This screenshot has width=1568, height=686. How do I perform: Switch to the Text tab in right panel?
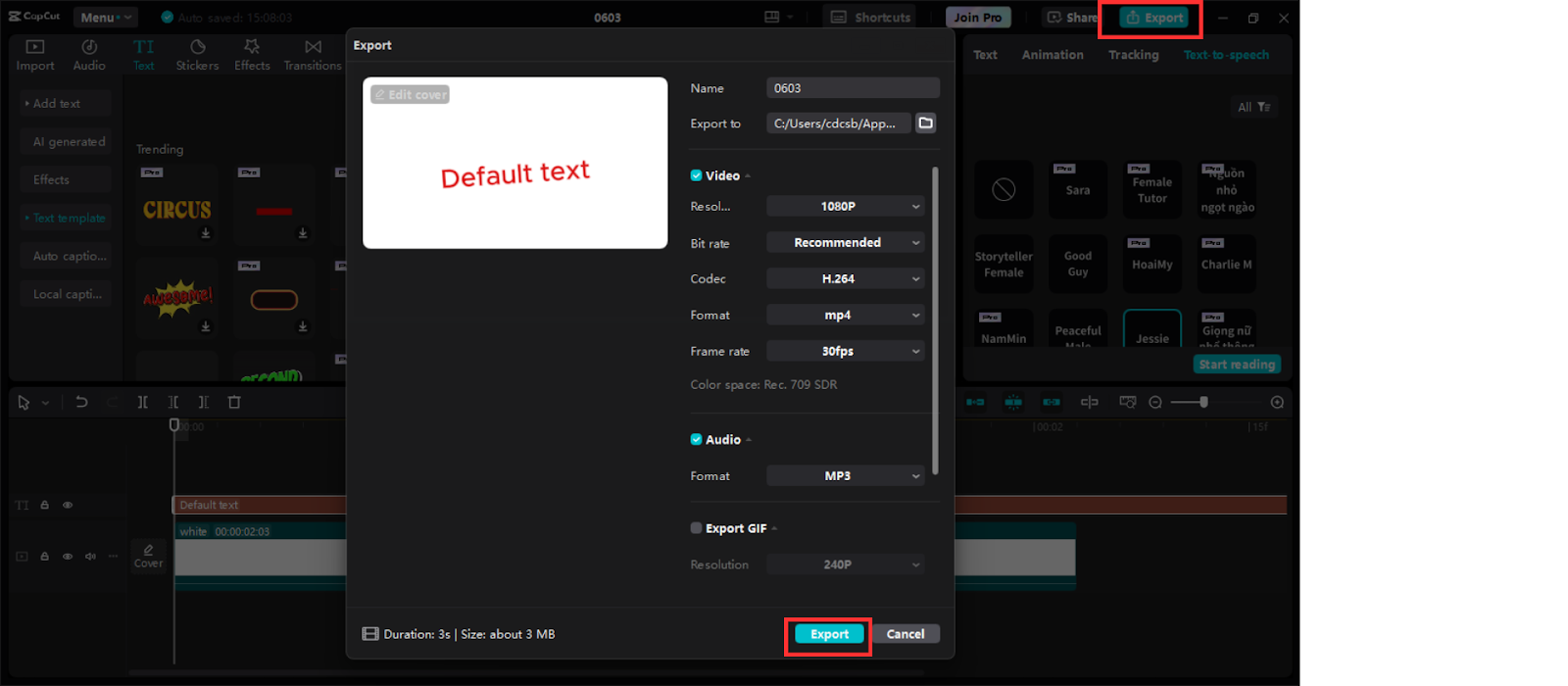click(985, 55)
